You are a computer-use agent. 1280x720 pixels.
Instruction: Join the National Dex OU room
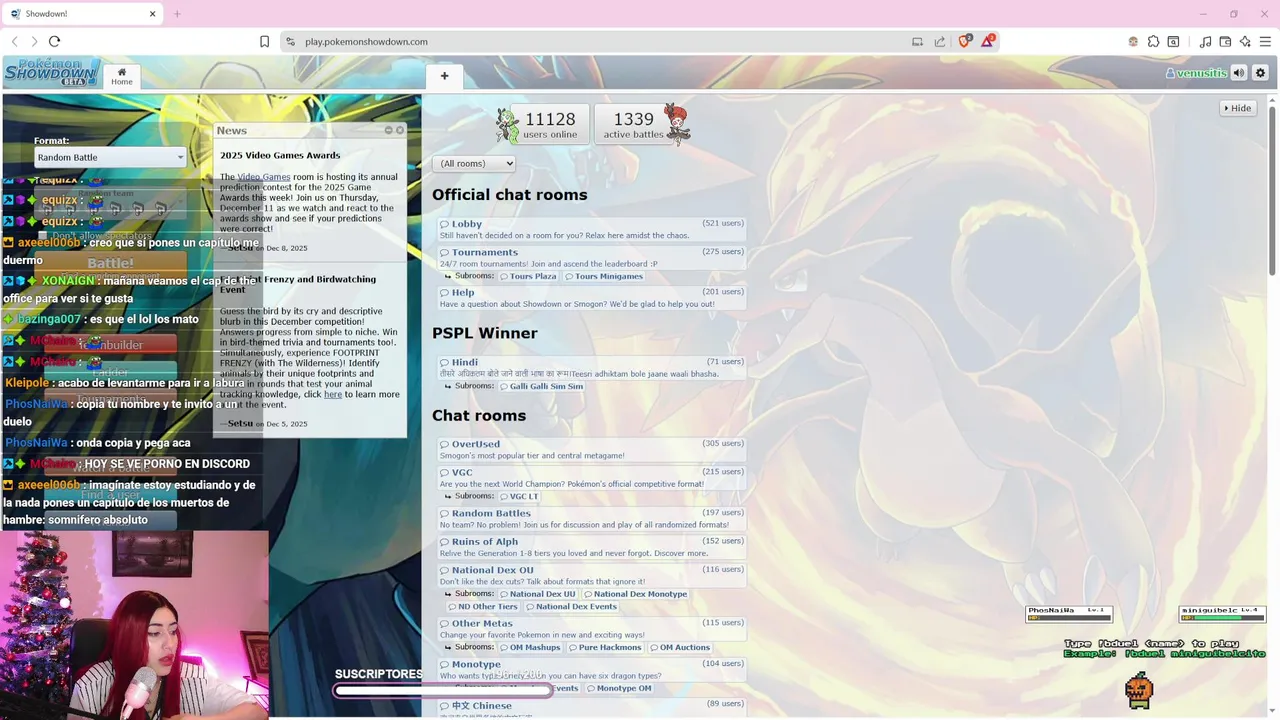pos(591,575)
